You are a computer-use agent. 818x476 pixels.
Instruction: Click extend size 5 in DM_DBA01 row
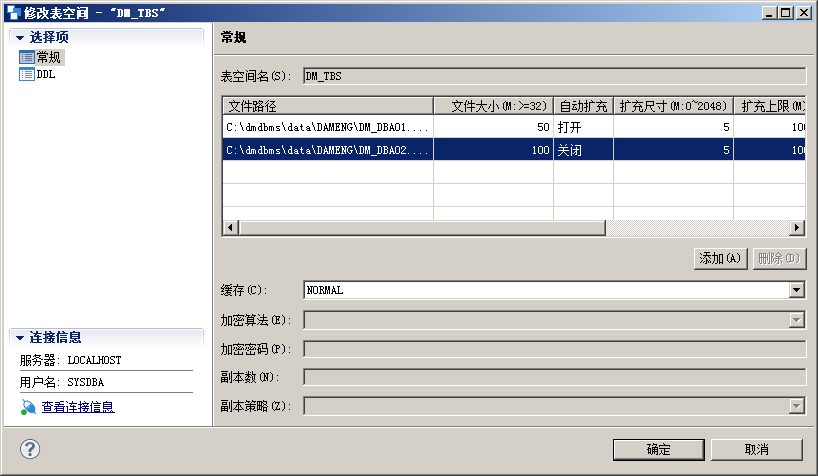point(673,127)
